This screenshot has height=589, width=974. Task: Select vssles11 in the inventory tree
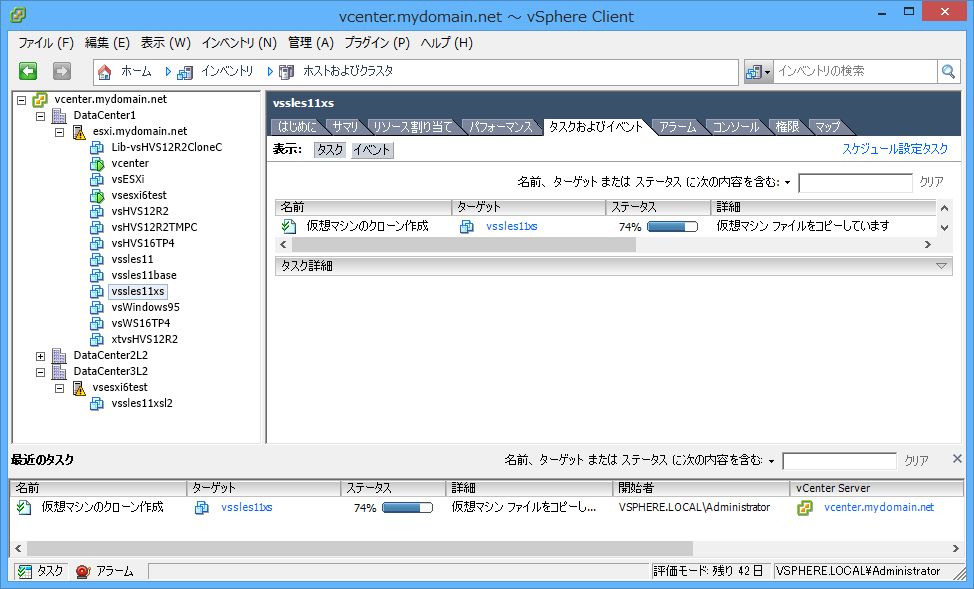point(132,260)
